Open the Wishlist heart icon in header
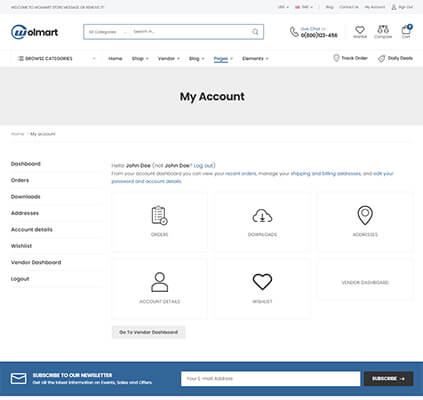 pos(360,30)
